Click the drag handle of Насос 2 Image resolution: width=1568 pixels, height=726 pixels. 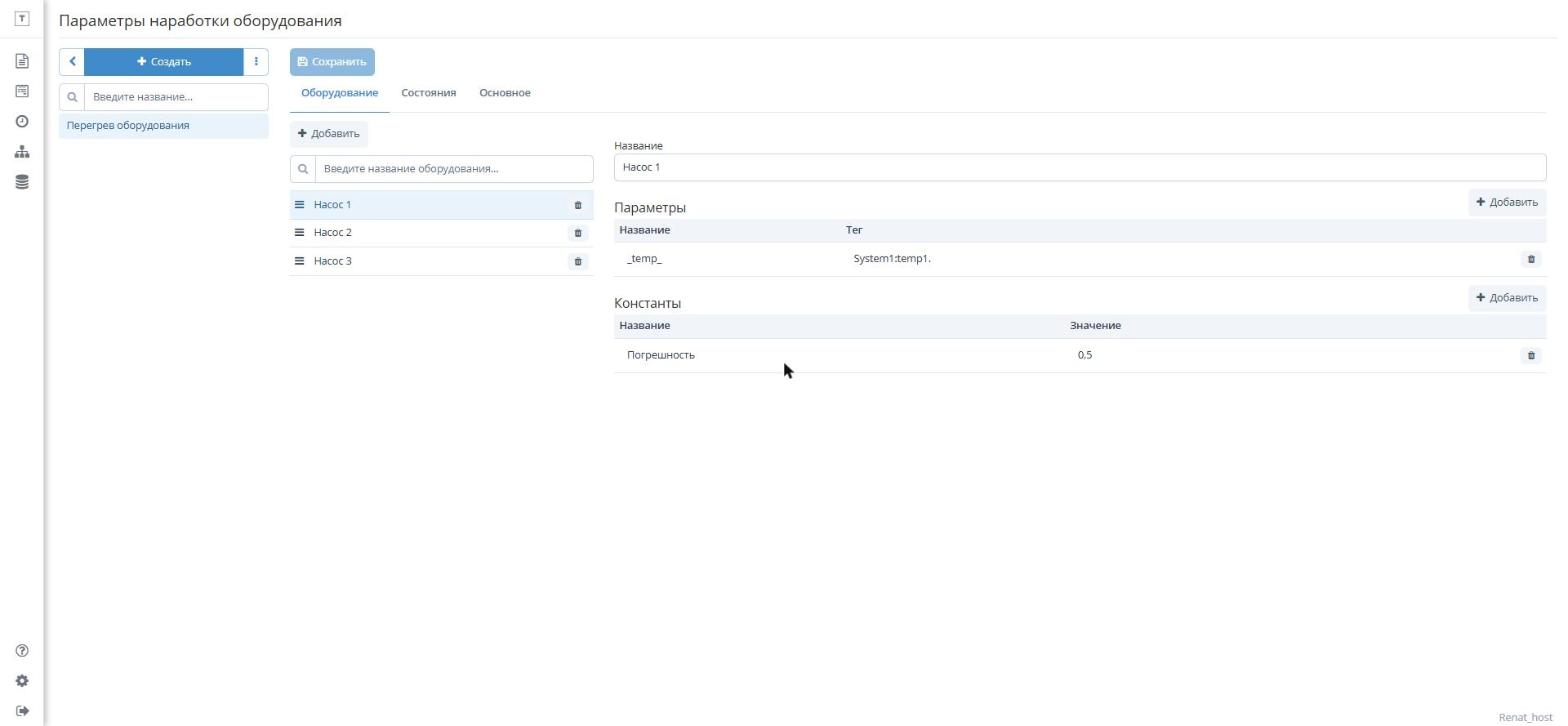299,233
